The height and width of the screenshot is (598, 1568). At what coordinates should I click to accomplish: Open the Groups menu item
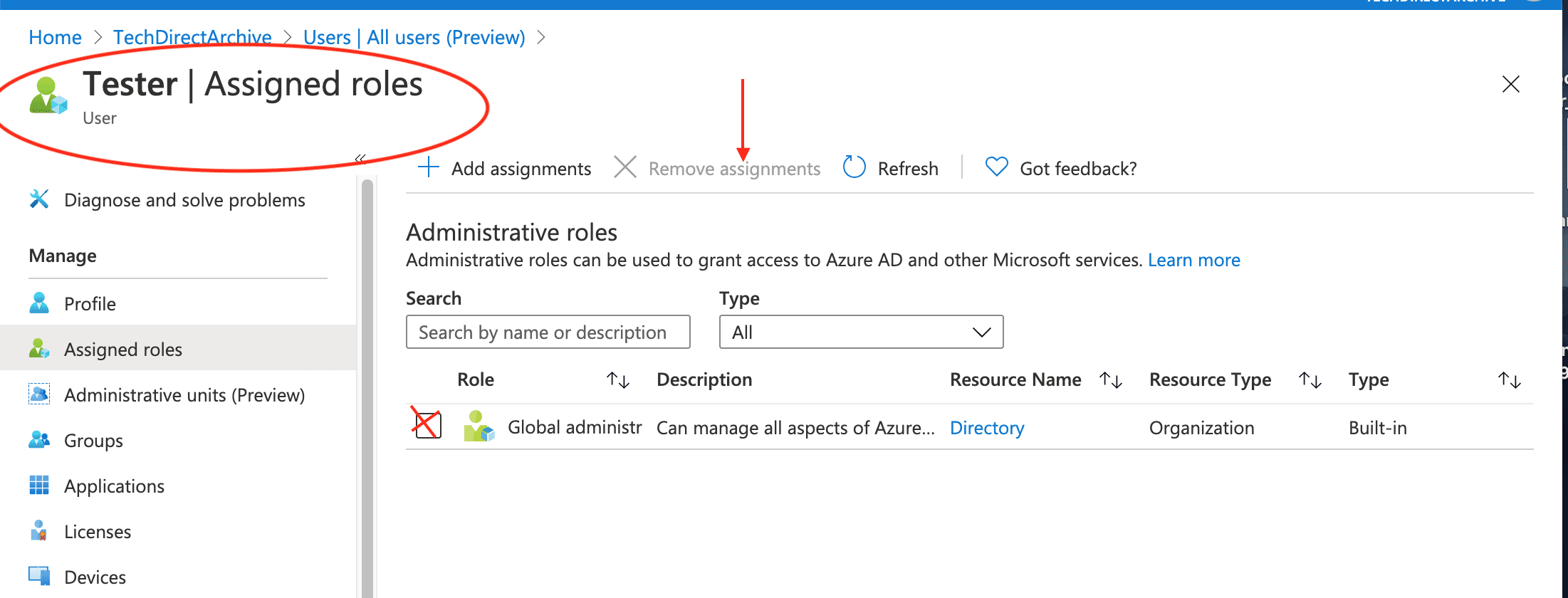[x=93, y=441]
